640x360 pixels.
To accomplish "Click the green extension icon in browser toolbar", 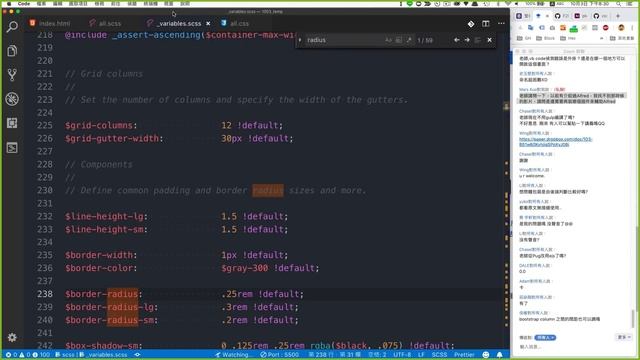I will [x=573, y=28].
